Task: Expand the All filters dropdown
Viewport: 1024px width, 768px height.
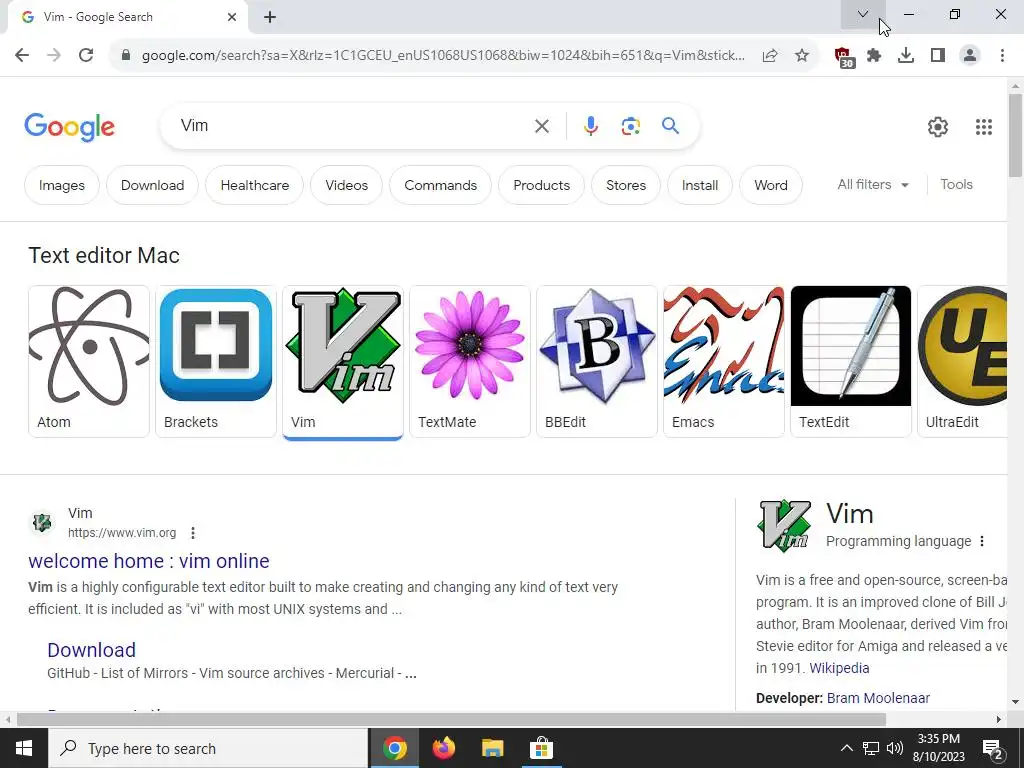Action: [x=873, y=185]
